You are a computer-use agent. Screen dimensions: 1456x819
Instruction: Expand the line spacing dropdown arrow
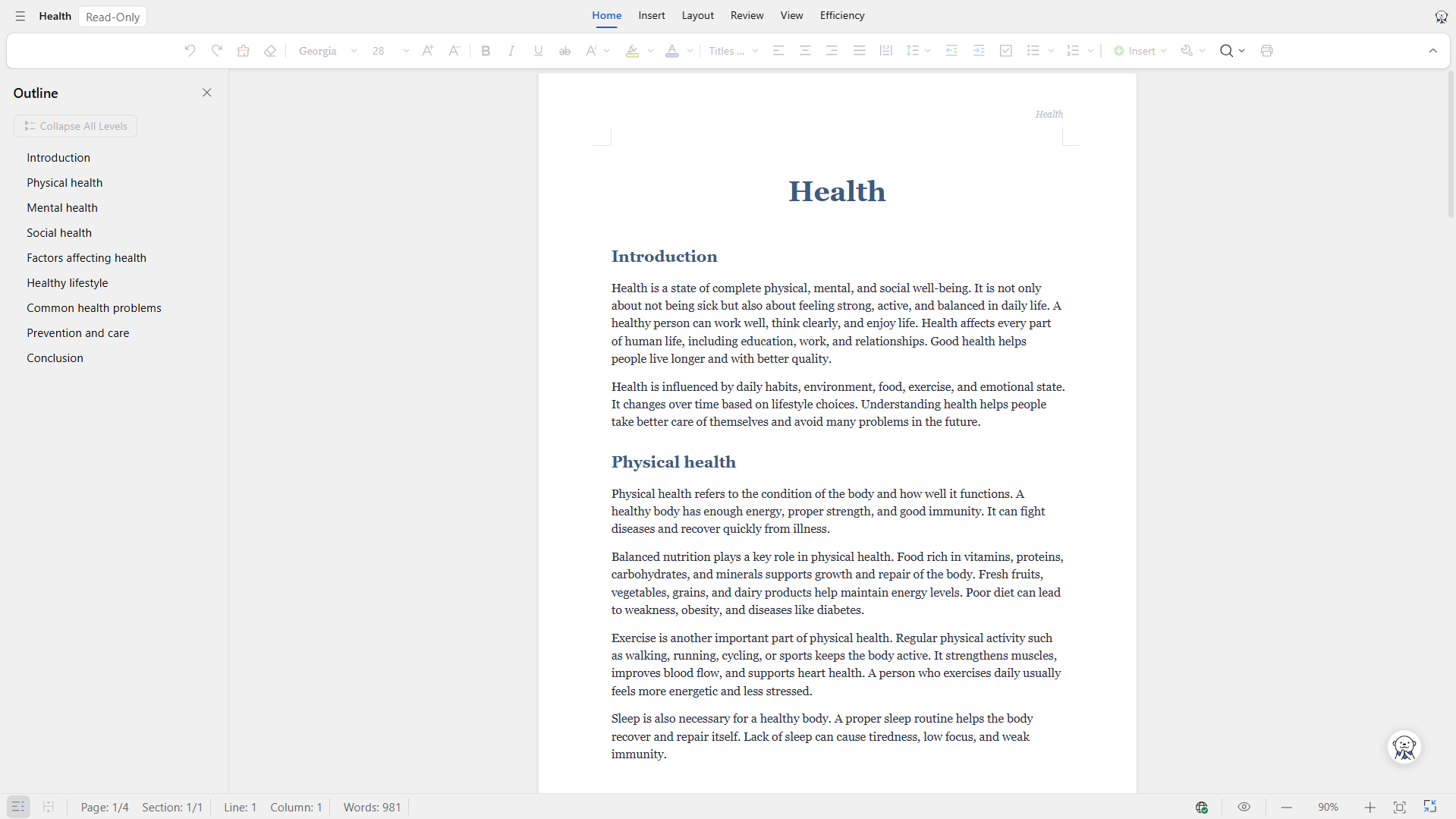(927, 51)
